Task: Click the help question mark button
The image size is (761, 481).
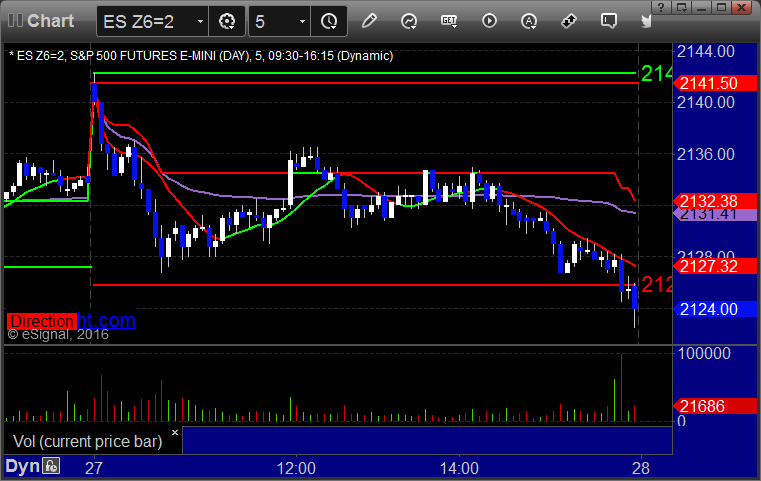Action: 661,7
